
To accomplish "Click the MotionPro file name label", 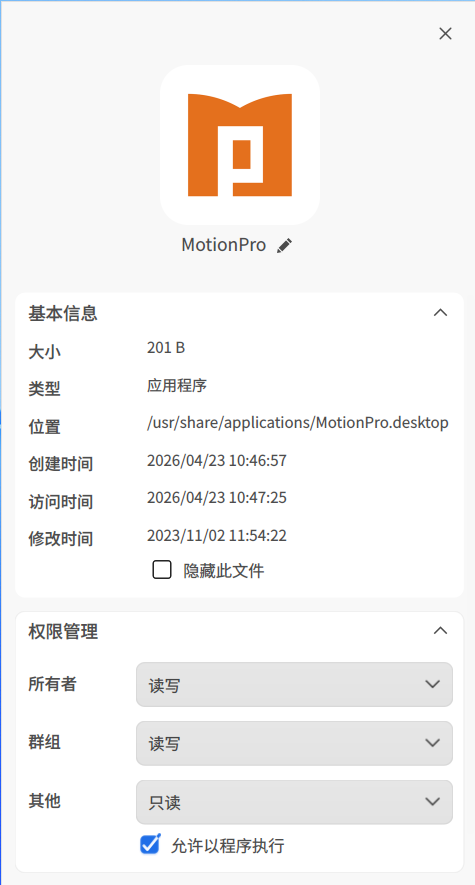I will [x=223, y=245].
